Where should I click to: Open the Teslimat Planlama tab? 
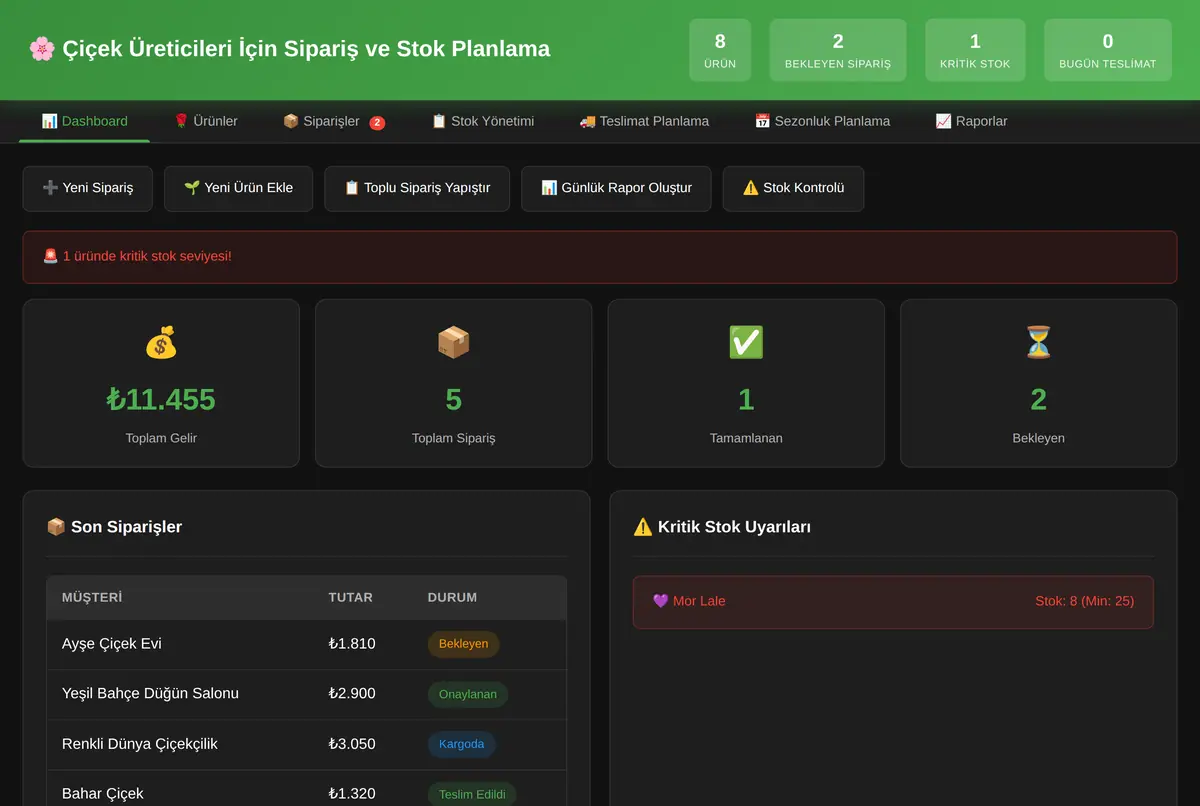point(644,121)
